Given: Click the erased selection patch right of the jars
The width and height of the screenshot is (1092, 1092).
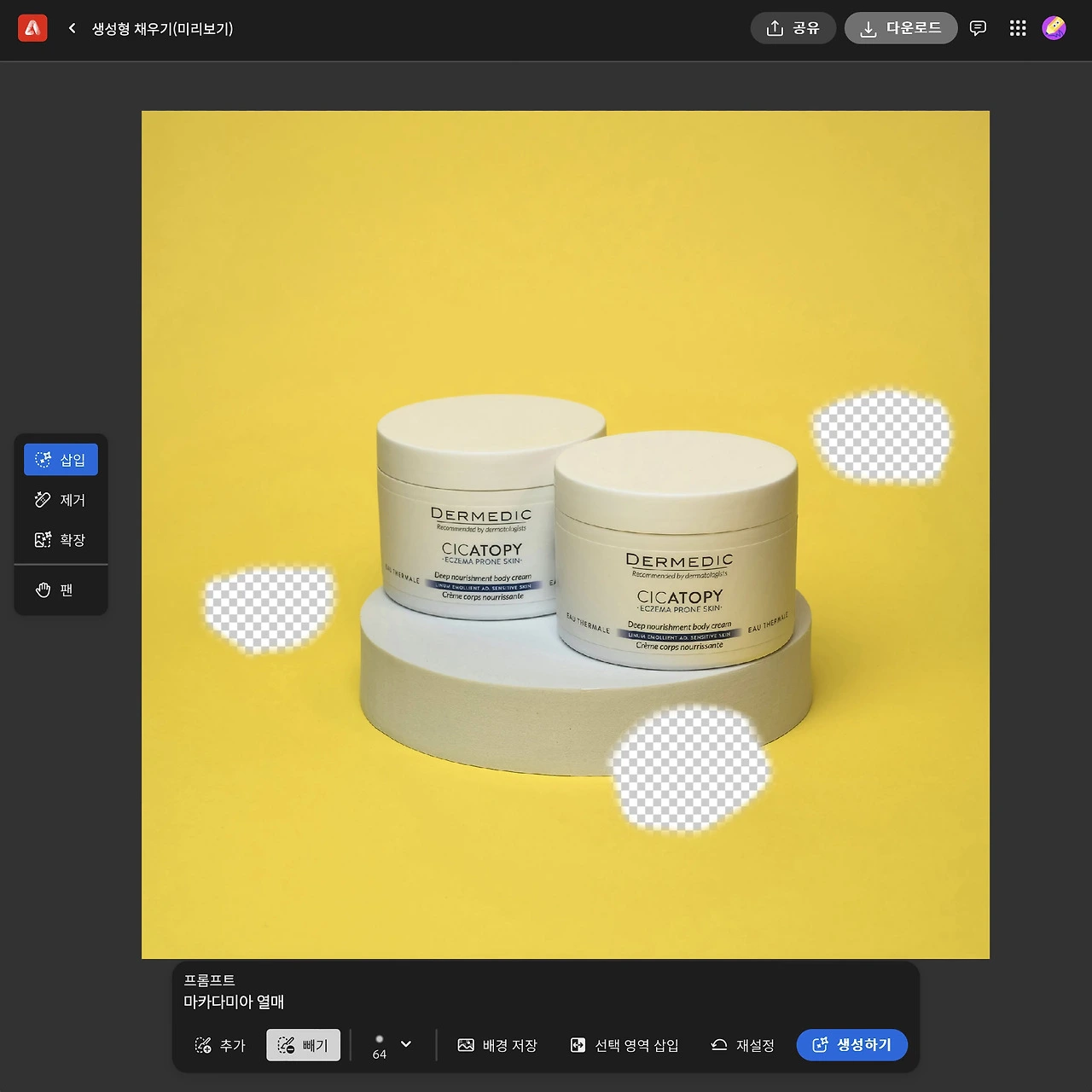Looking at the screenshot, I should (x=881, y=437).
